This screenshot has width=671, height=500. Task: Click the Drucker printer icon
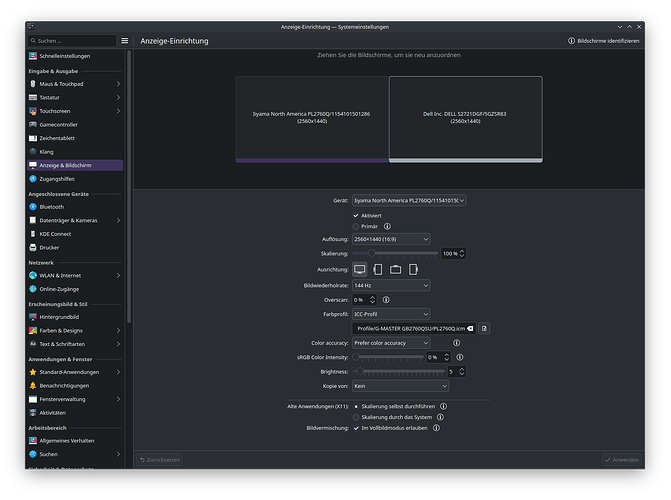(x=33, y=247)
